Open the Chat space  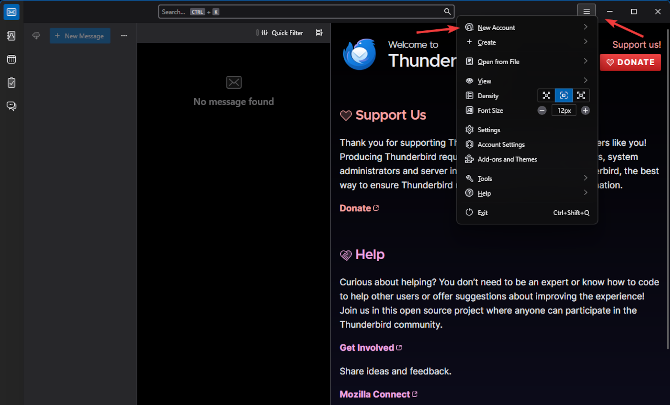coord(12,106)
